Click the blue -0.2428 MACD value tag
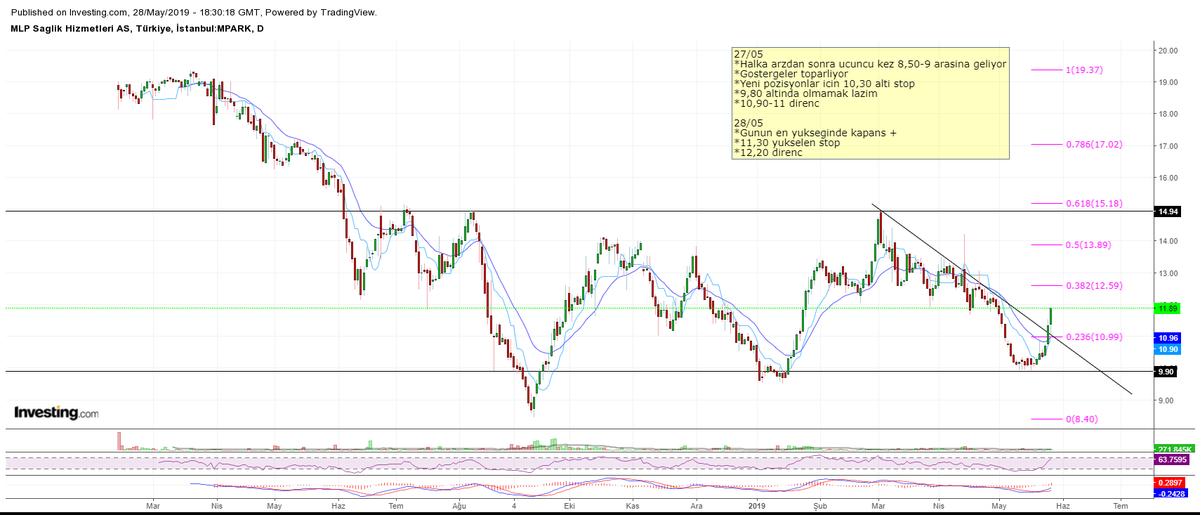 (1169, 494)
